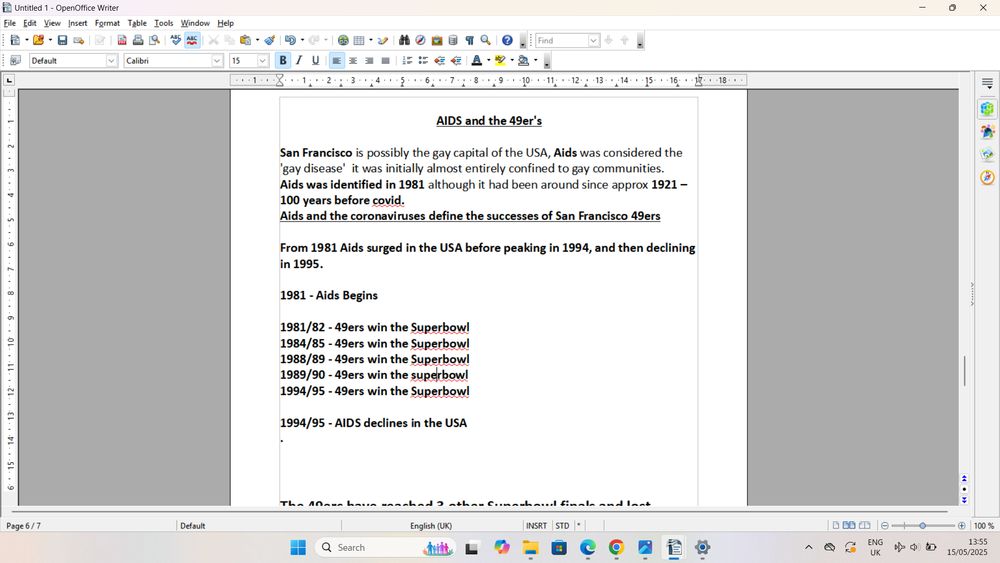Toggle AutoSpellcheck red-underline ABC icon
Image resolution: width=1000 pixels, height=563 pixels.
tap(192, 40)
